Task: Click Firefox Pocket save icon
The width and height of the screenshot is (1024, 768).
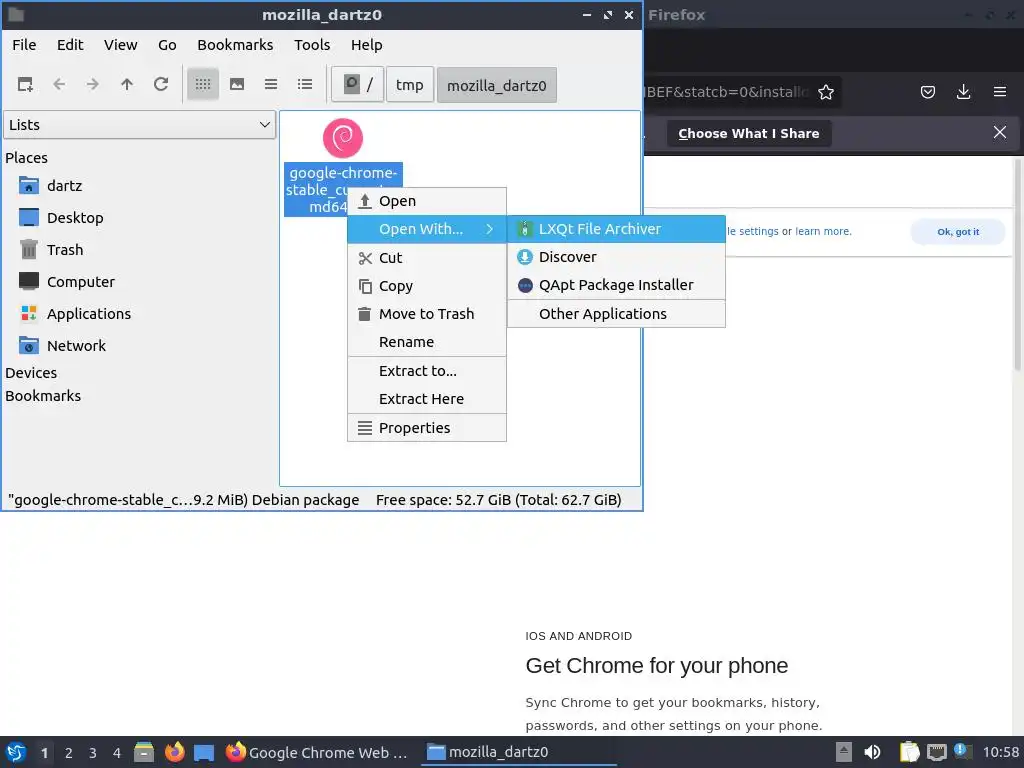Action: coord(928,92)
